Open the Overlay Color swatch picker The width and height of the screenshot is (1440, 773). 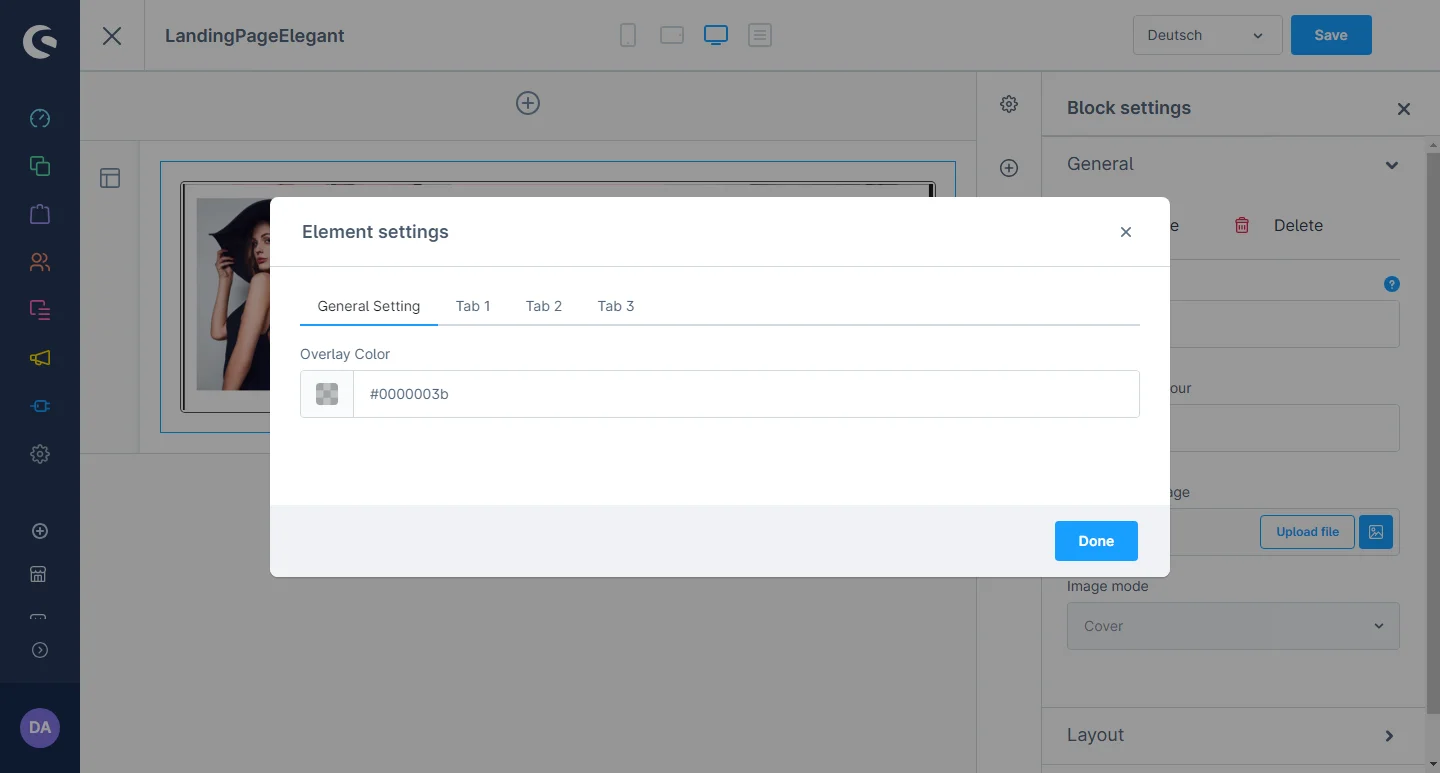[x=327, y=394]
